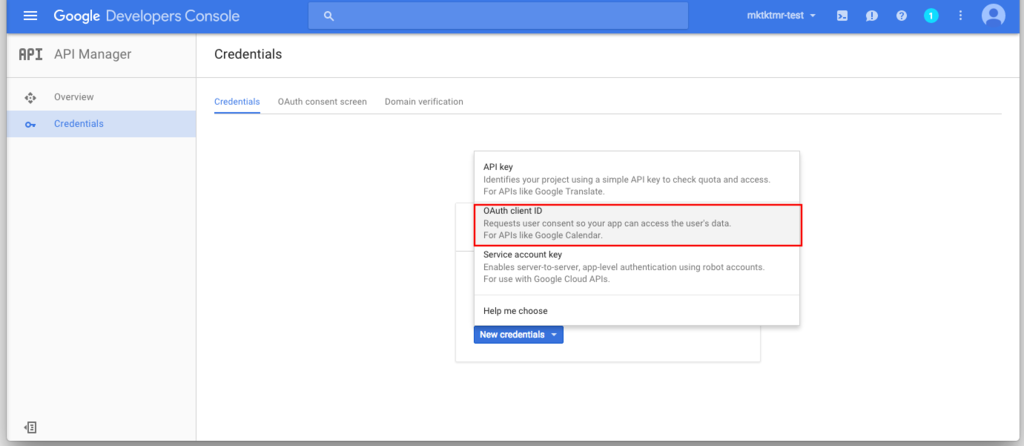
Task: Switch to OAuth consent screen tab
Action: [322, 102]
